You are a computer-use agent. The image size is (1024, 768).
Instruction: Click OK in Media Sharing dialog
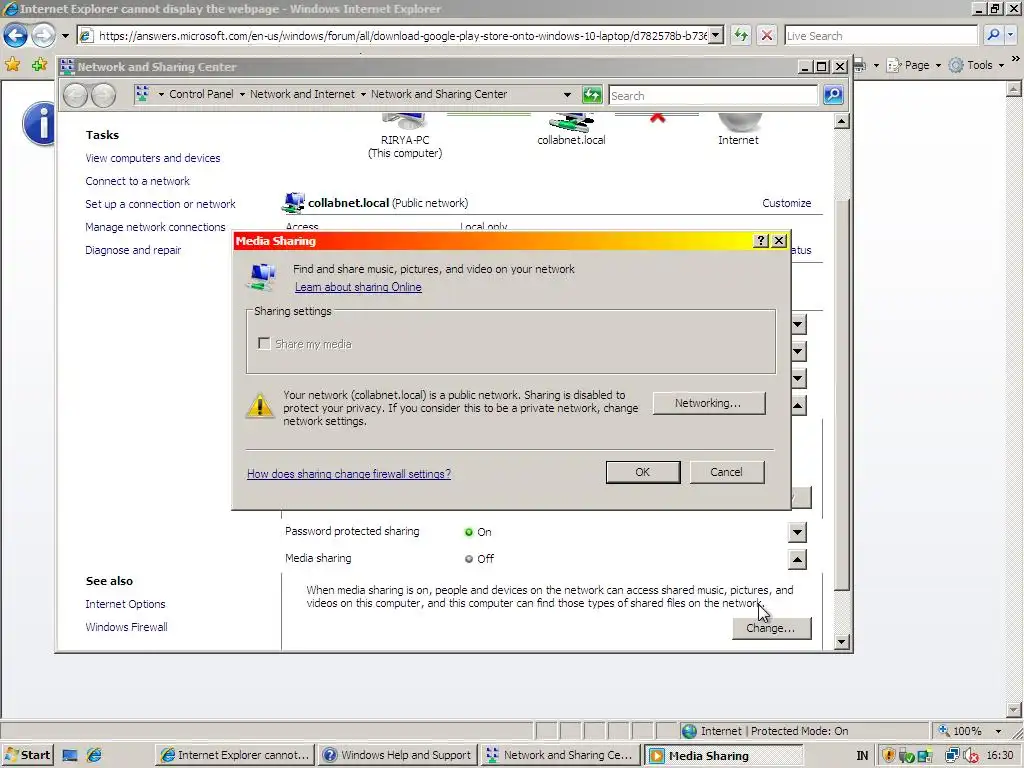(x=643, y=472)
